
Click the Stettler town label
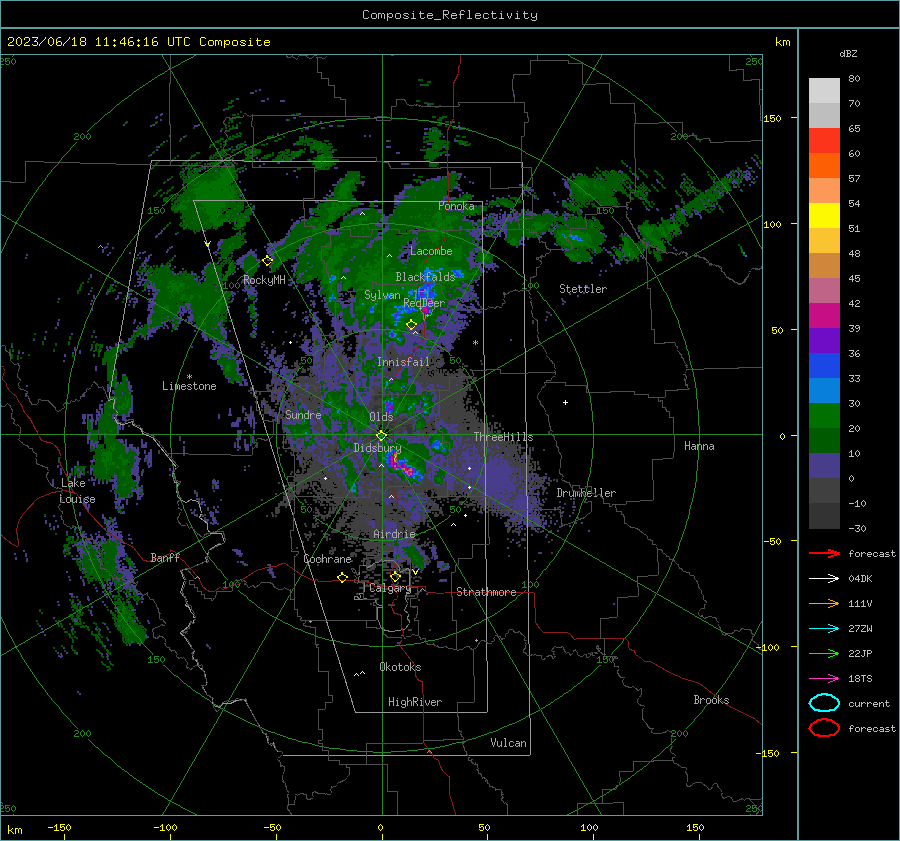pos(583,289)
